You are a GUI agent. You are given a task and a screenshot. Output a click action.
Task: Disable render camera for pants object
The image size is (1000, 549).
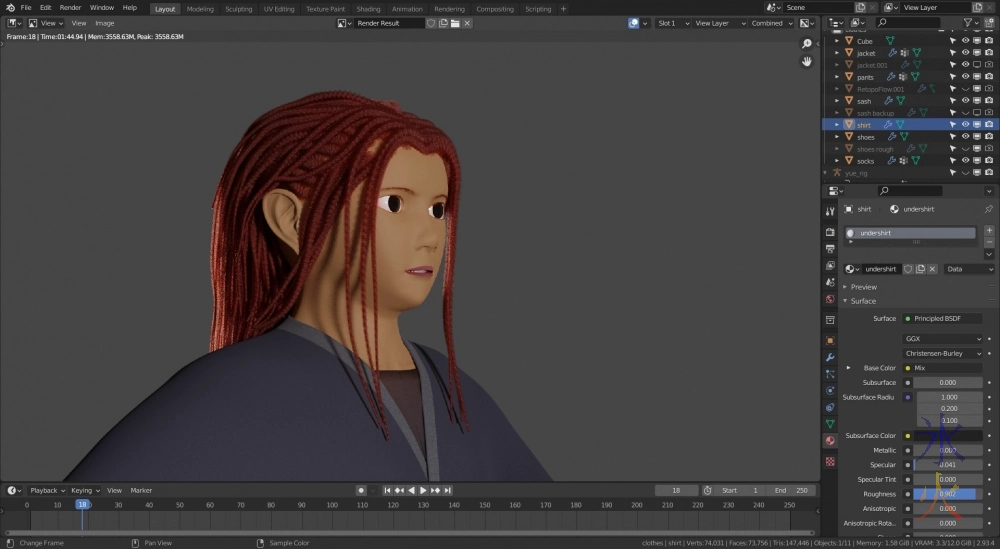[x=989, y=77]
